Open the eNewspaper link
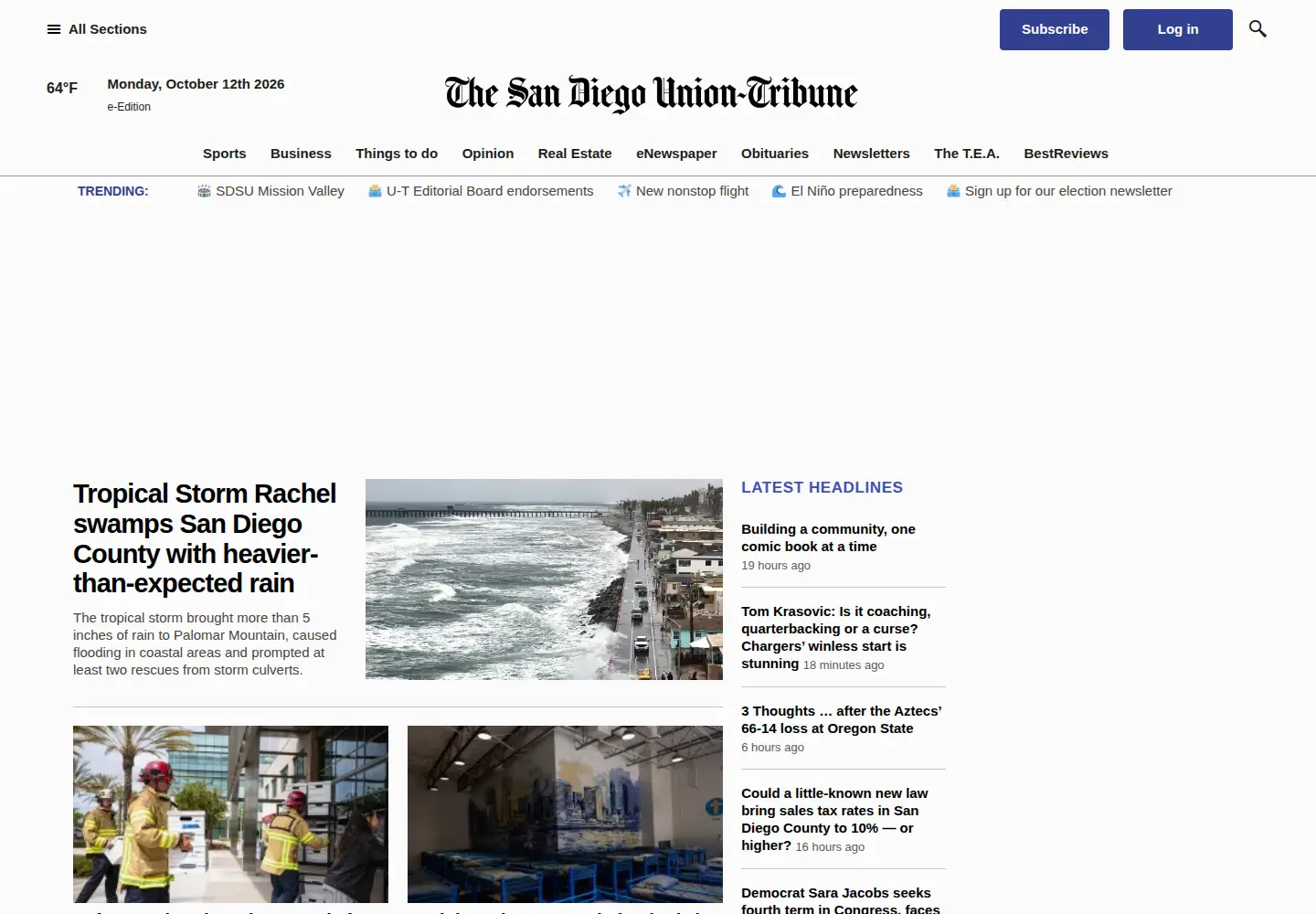This screenshot has height=914, width=1316. pos(676,154)
